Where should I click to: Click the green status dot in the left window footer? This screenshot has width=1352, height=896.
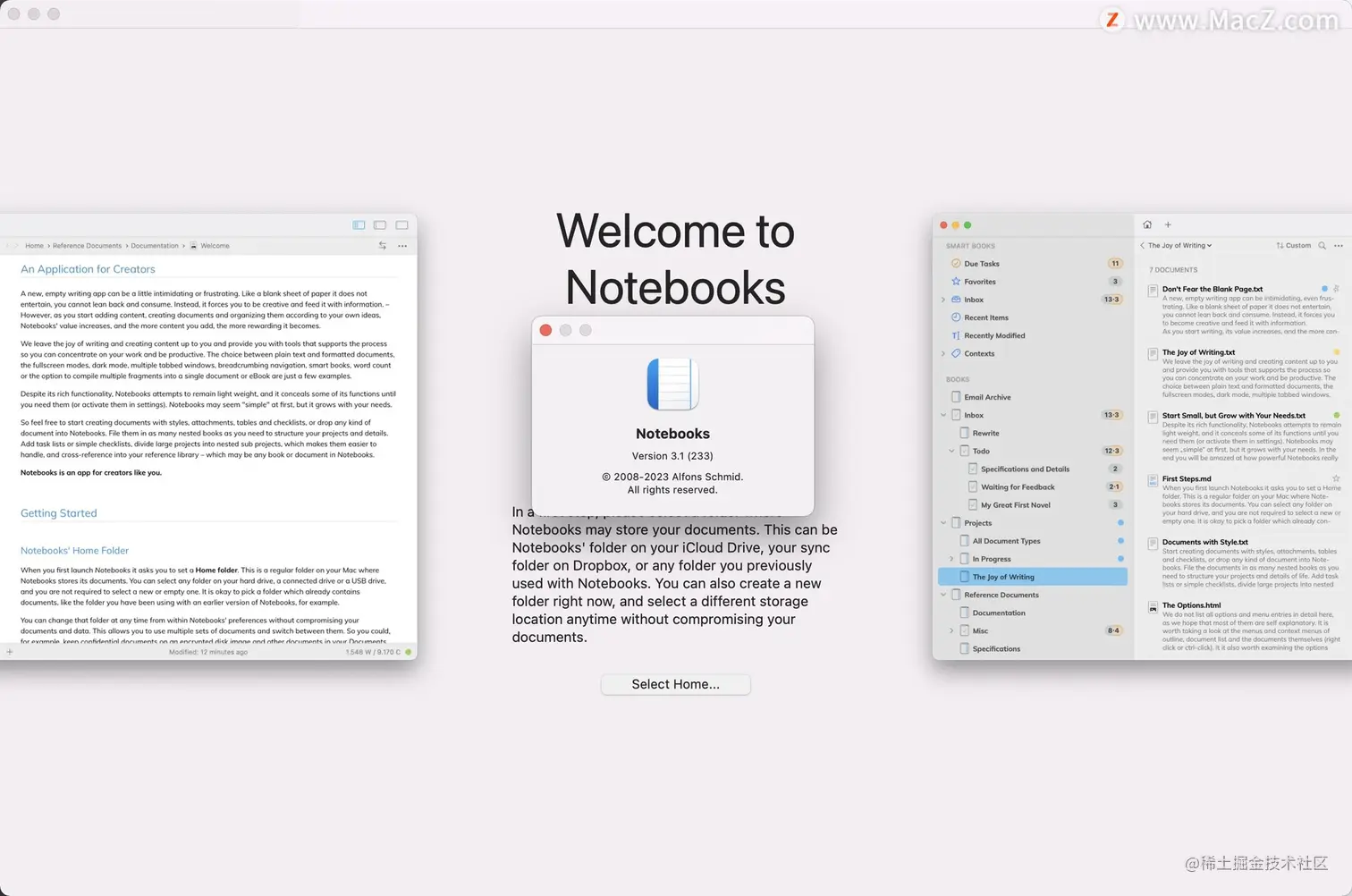click(409, 652)
